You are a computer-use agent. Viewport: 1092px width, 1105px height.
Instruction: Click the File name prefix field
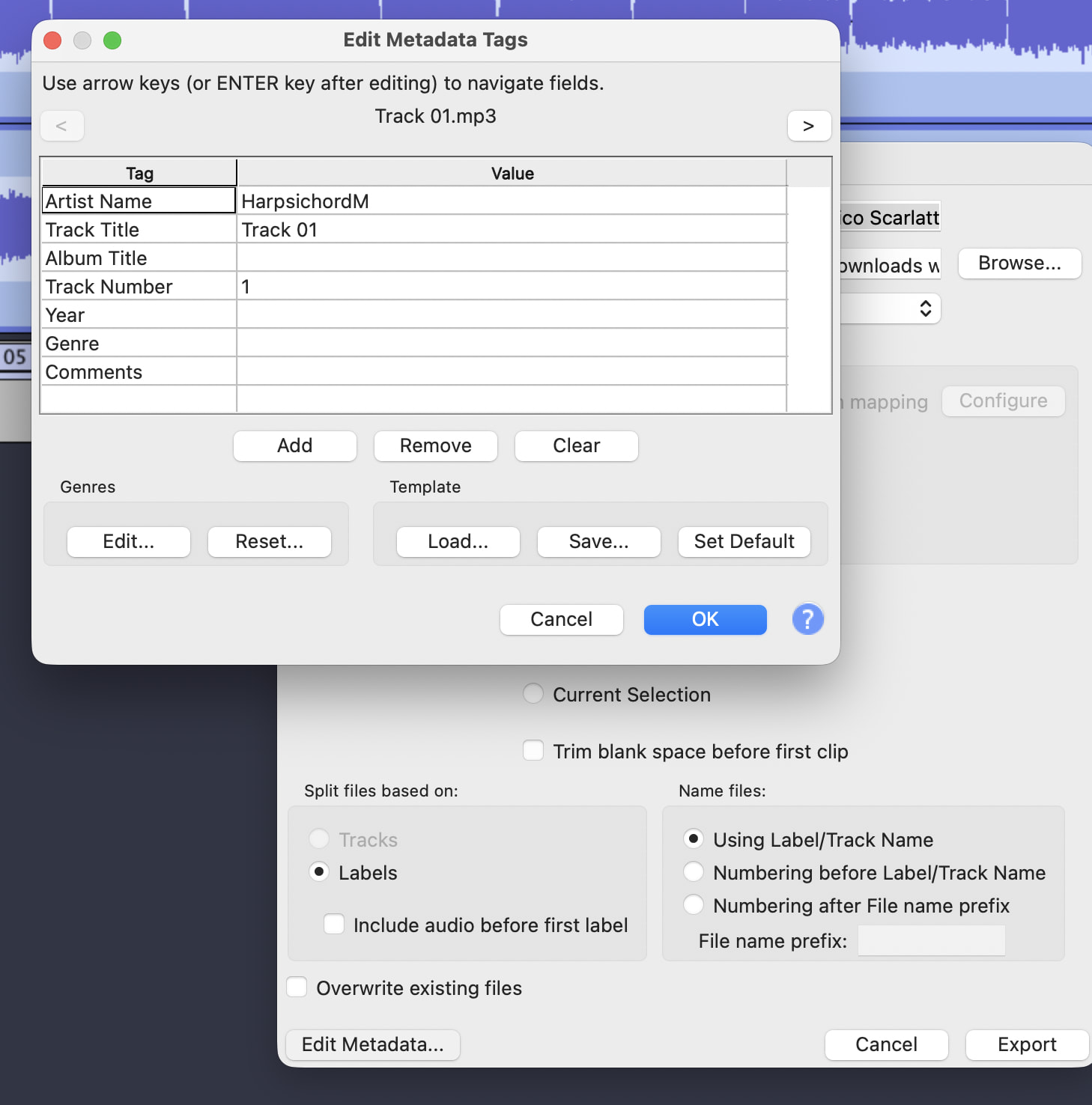pos(932,940)
